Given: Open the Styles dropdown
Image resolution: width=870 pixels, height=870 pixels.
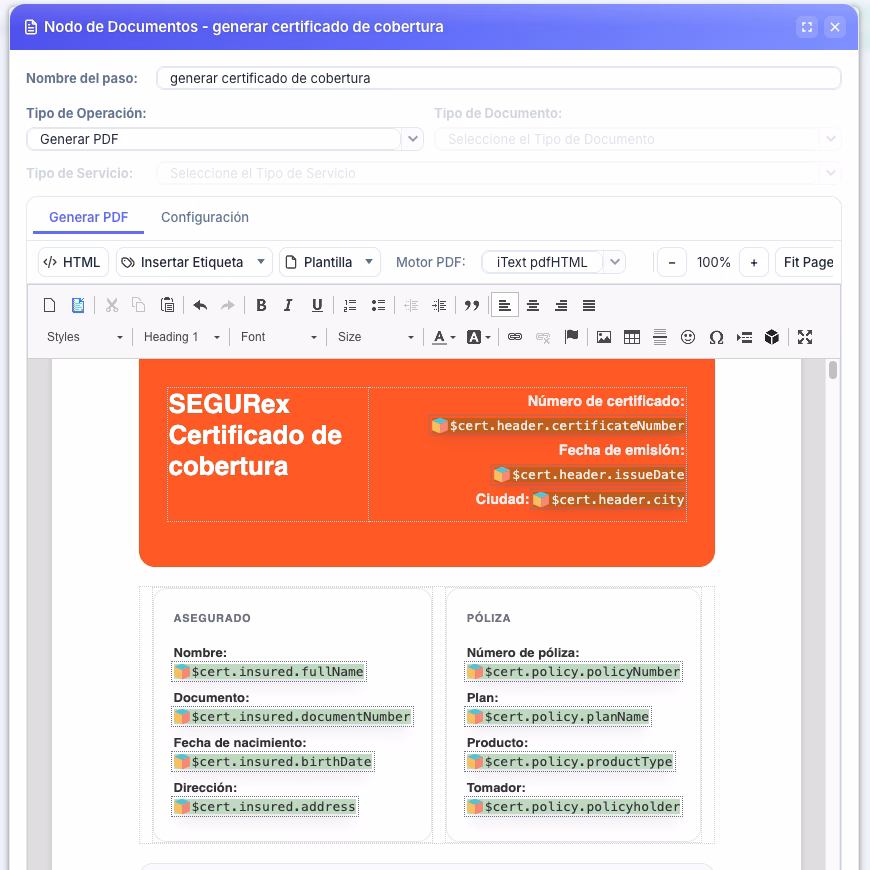Looking at the screenshot, I should tap(84, 337).
